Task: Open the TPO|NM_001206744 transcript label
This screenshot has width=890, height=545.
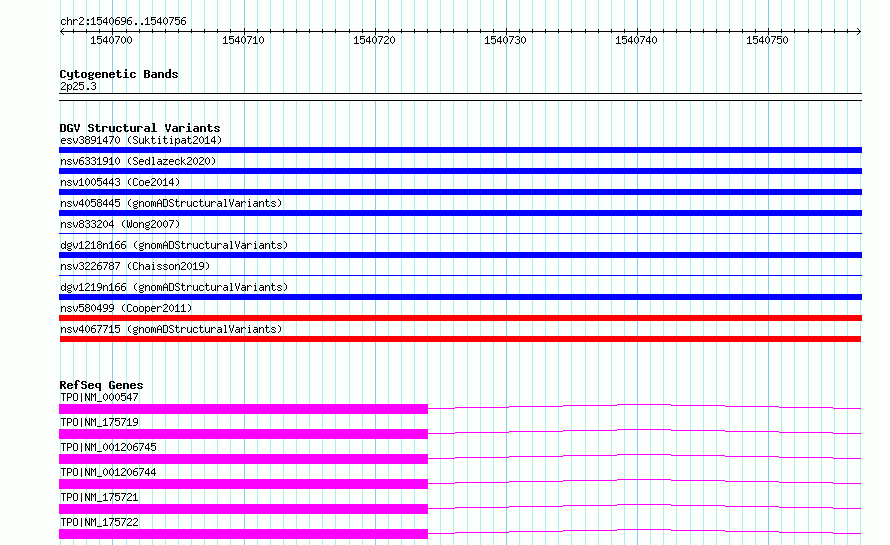Action: [108, 472]
